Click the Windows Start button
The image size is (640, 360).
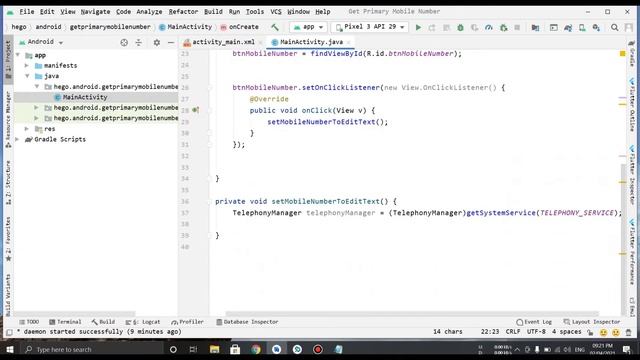[x=10, y=349]
